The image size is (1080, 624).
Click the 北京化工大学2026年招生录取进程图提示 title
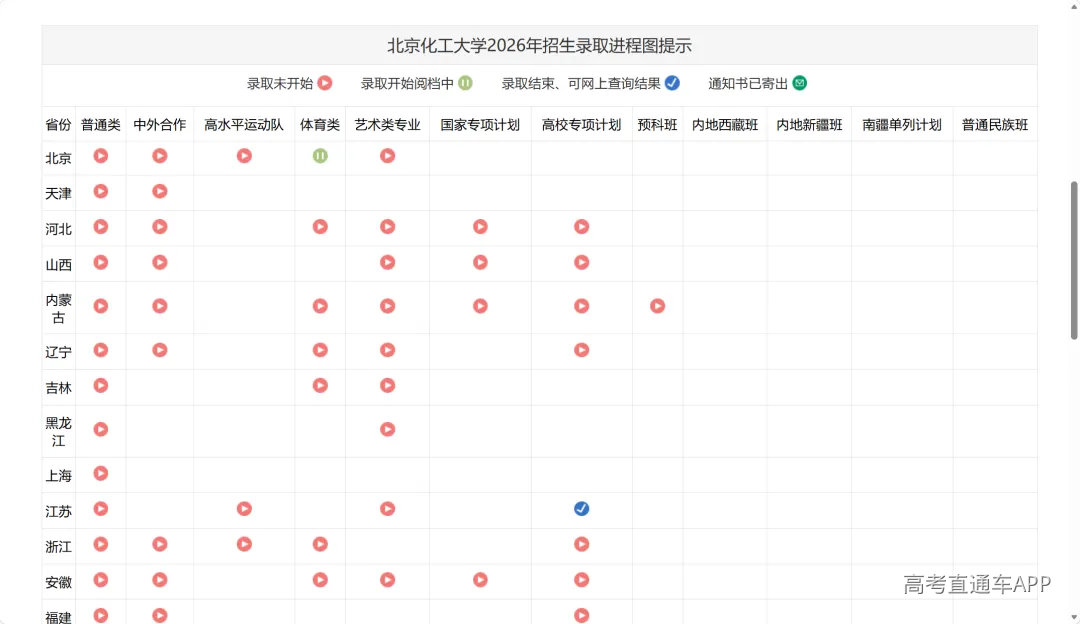point(539,45)
